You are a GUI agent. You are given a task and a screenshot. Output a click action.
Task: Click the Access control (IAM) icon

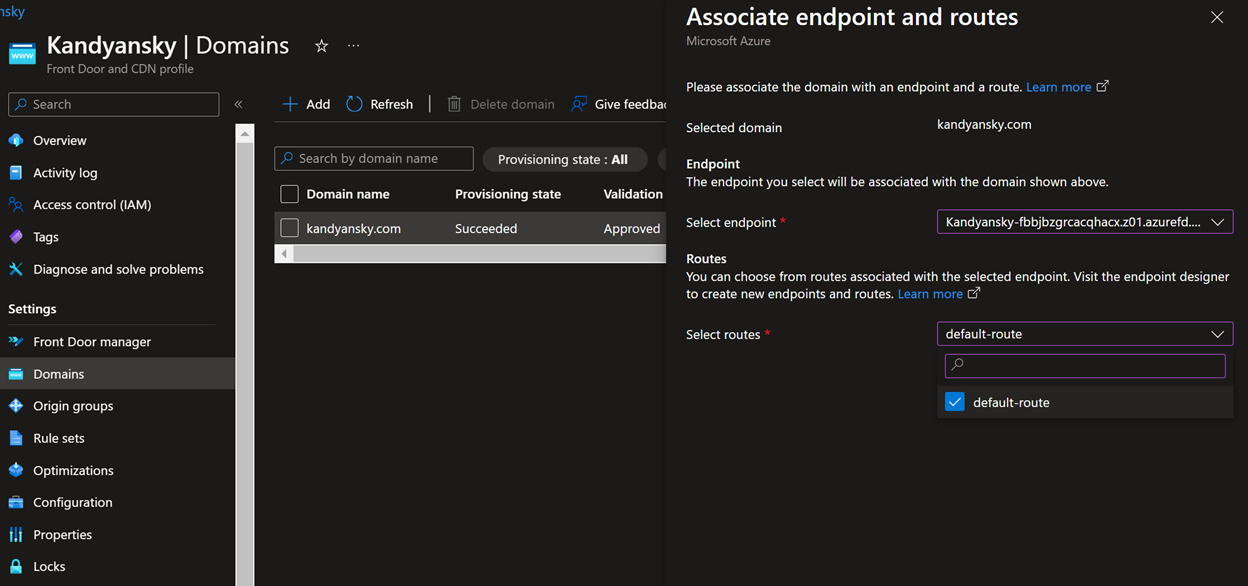coord(16,205)
